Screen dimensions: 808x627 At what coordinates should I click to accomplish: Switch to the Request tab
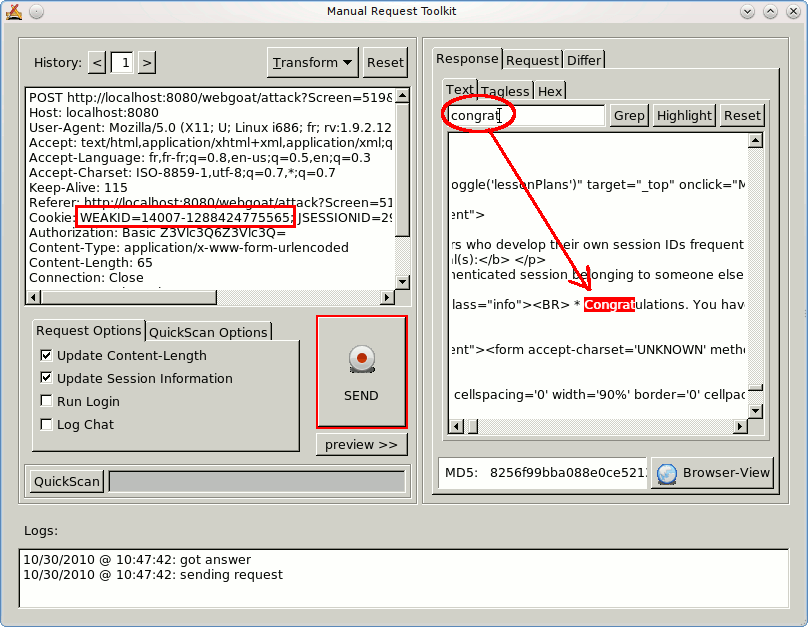click(x=532, y=60)
